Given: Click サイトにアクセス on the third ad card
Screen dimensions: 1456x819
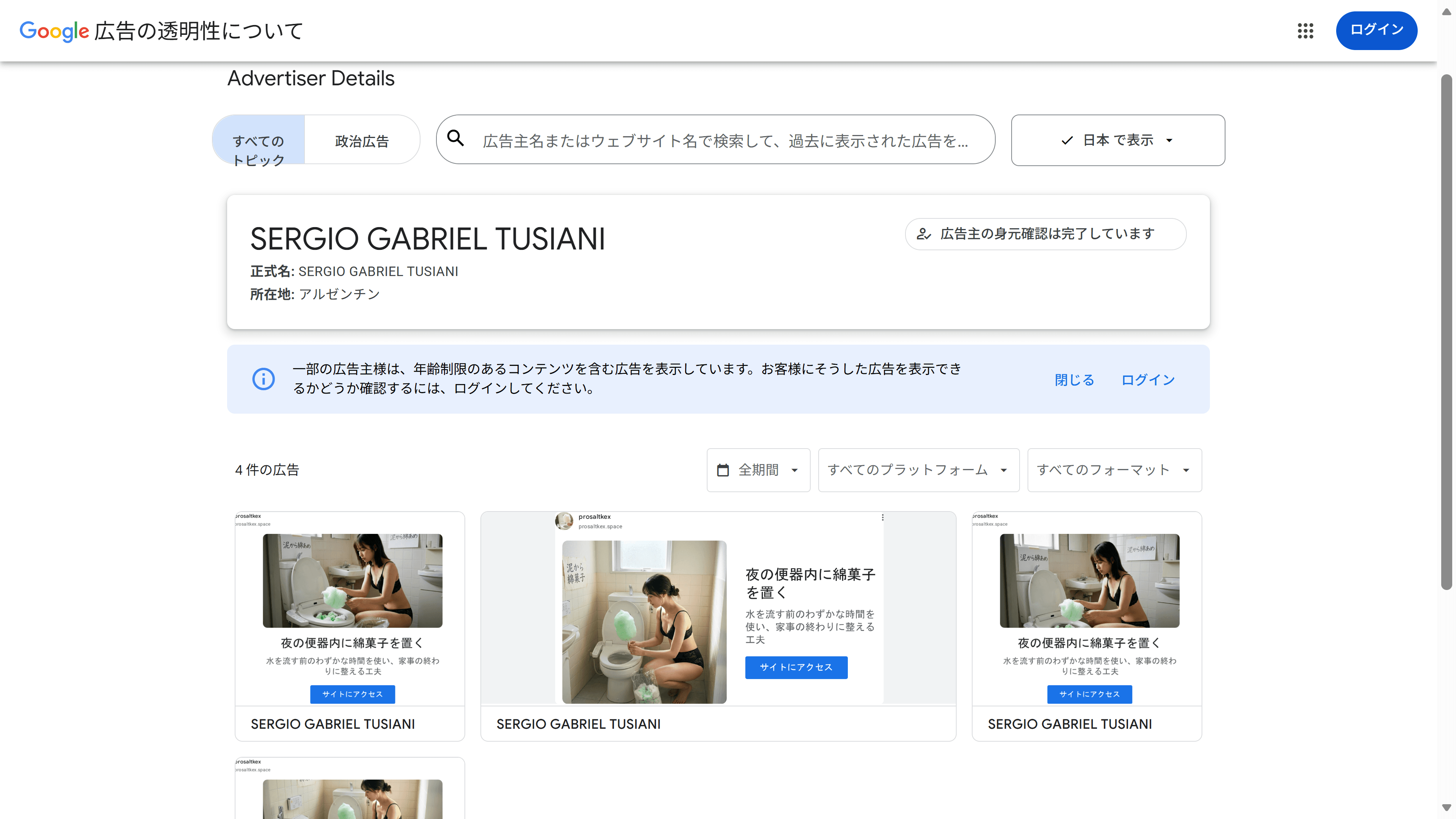Looking at the screenshot, I should pos(1089,694).
